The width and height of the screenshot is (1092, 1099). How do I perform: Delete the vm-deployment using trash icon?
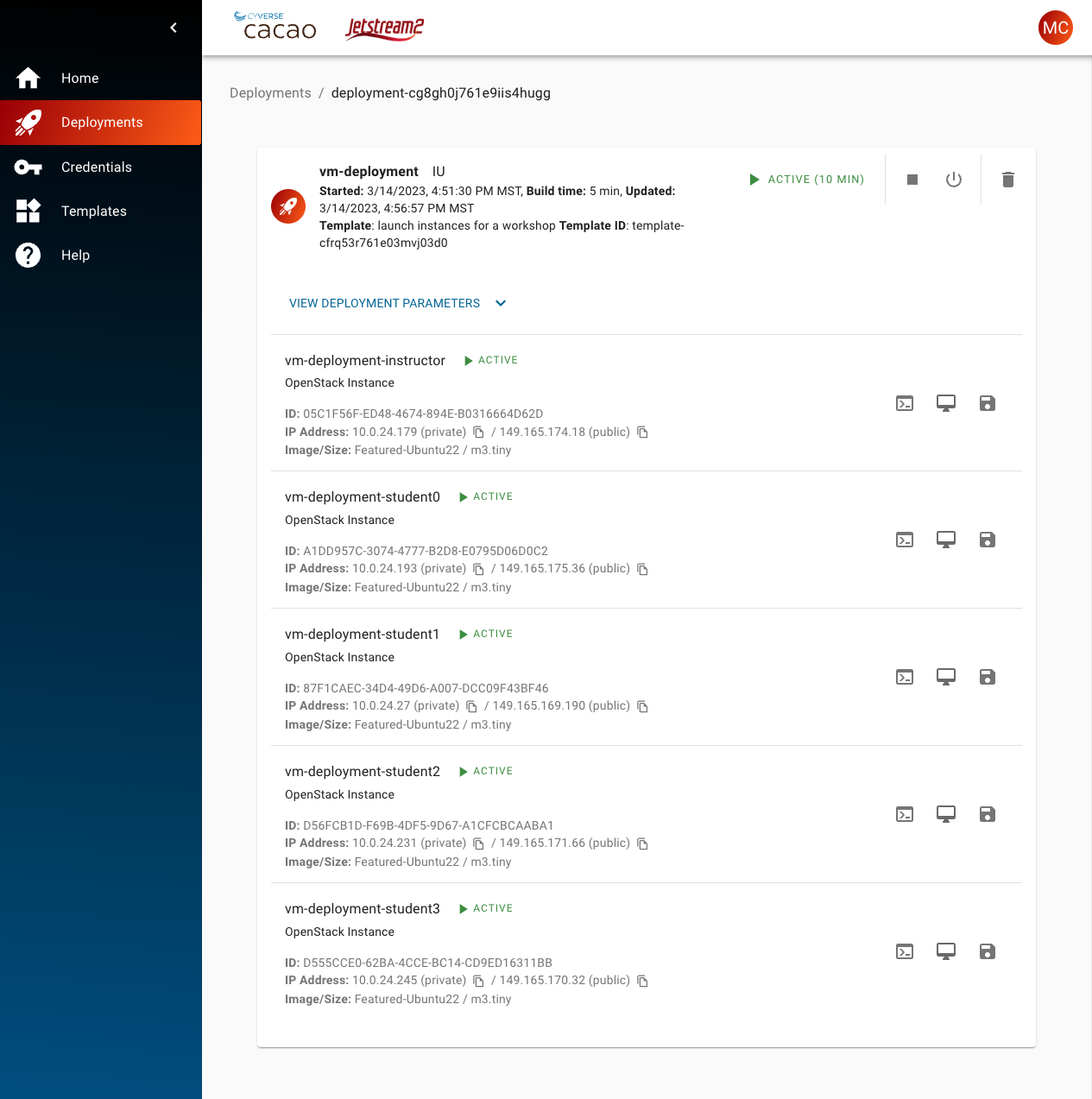[1007, 180]
